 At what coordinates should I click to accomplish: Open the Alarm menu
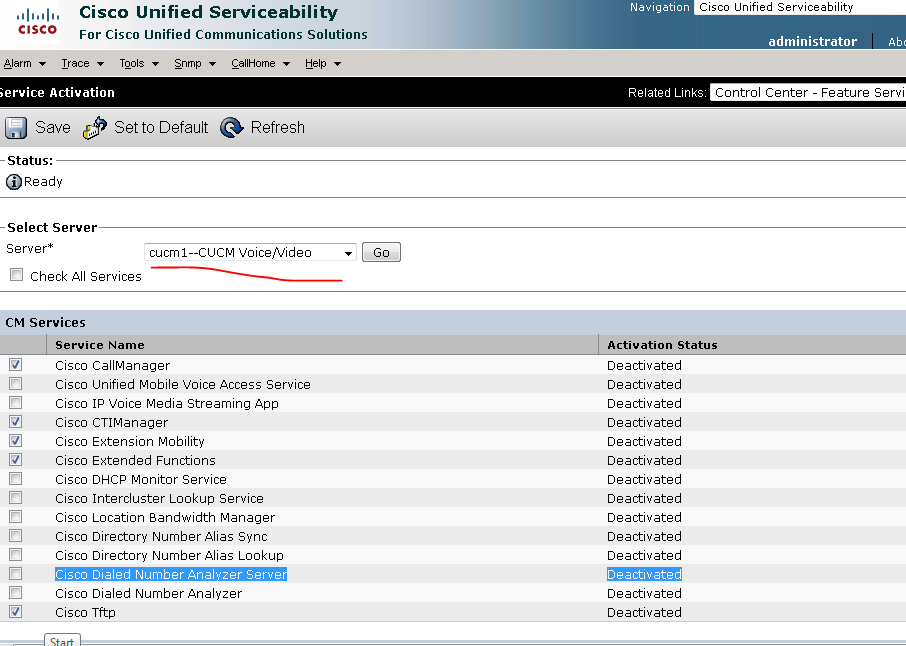click(x=25, y=64)
